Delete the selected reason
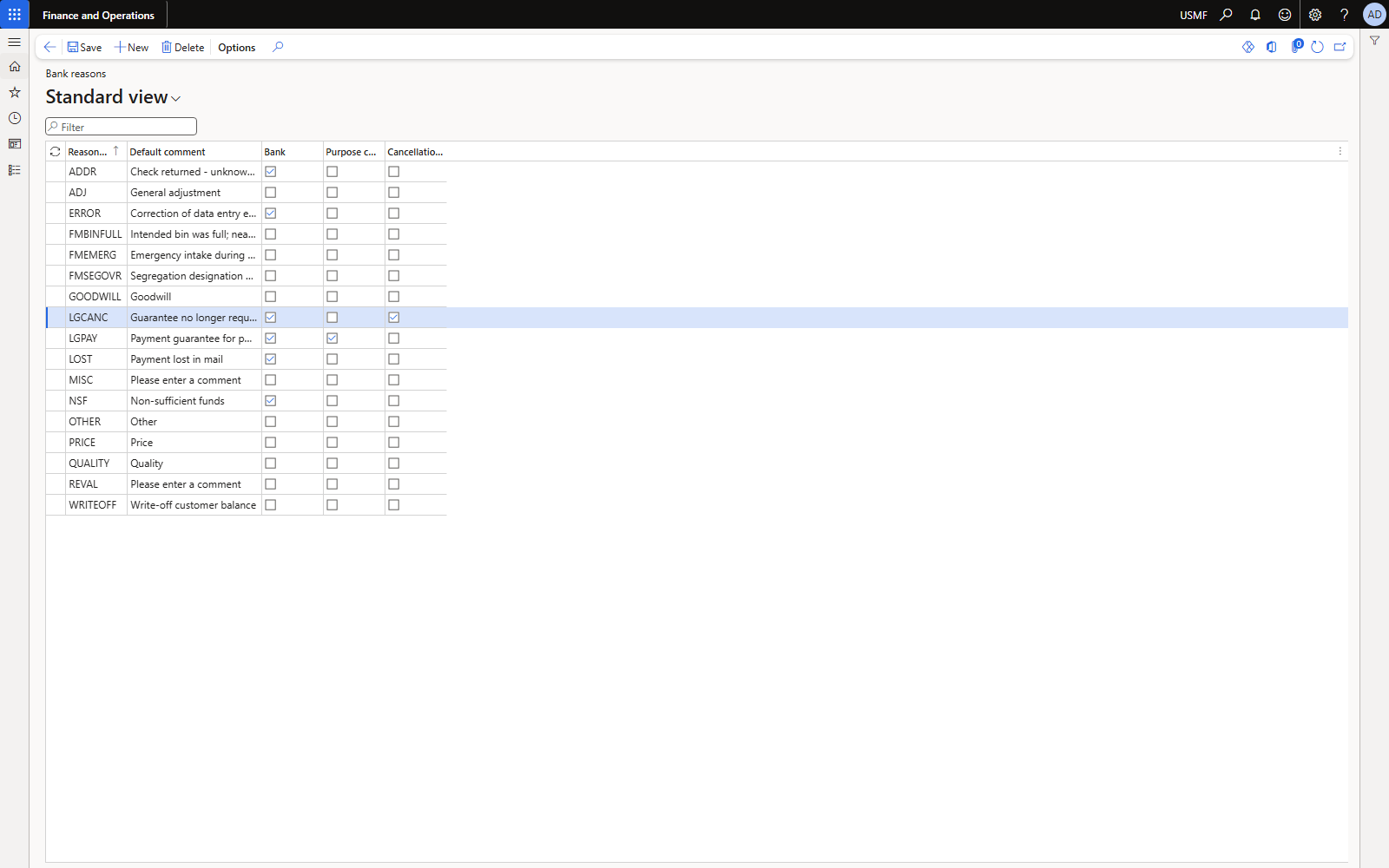Screen dimensions: 1389x868 click(182, 47)
